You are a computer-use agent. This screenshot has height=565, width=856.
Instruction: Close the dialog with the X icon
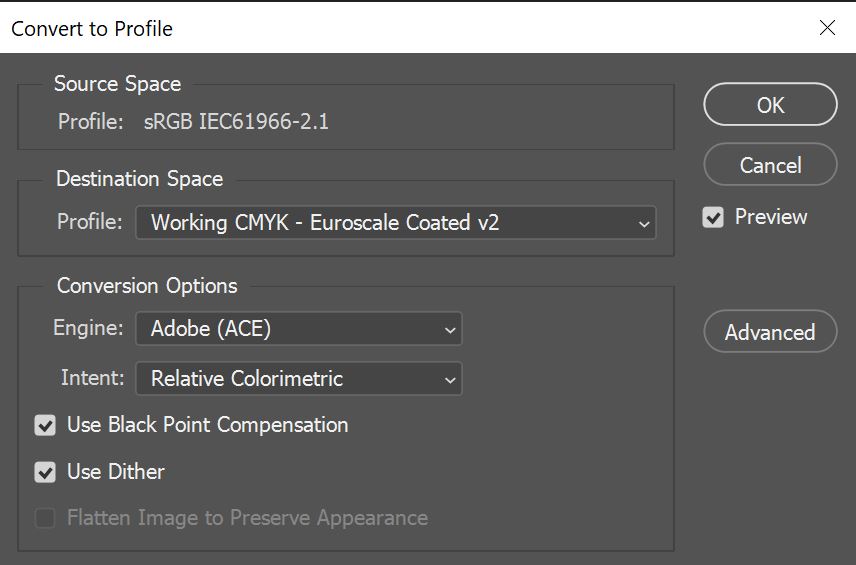(827, 28)
